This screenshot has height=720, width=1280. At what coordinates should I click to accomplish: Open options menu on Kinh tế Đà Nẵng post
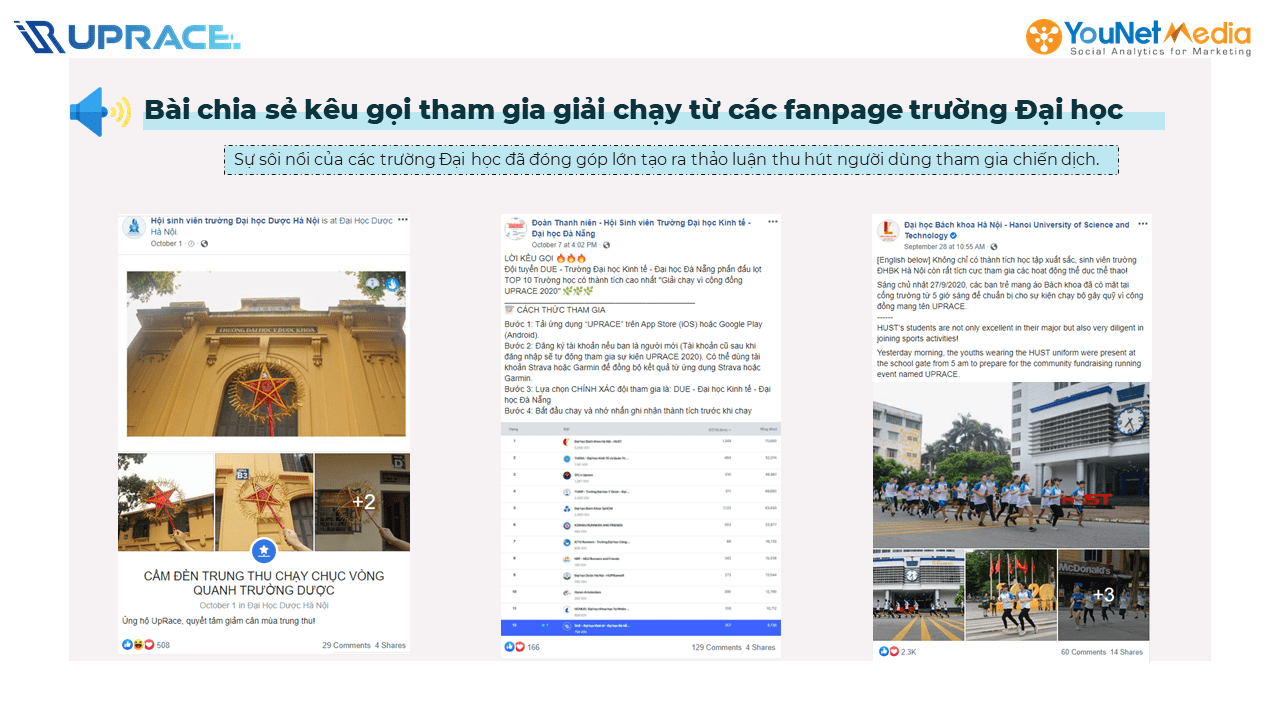coord(771,221)
